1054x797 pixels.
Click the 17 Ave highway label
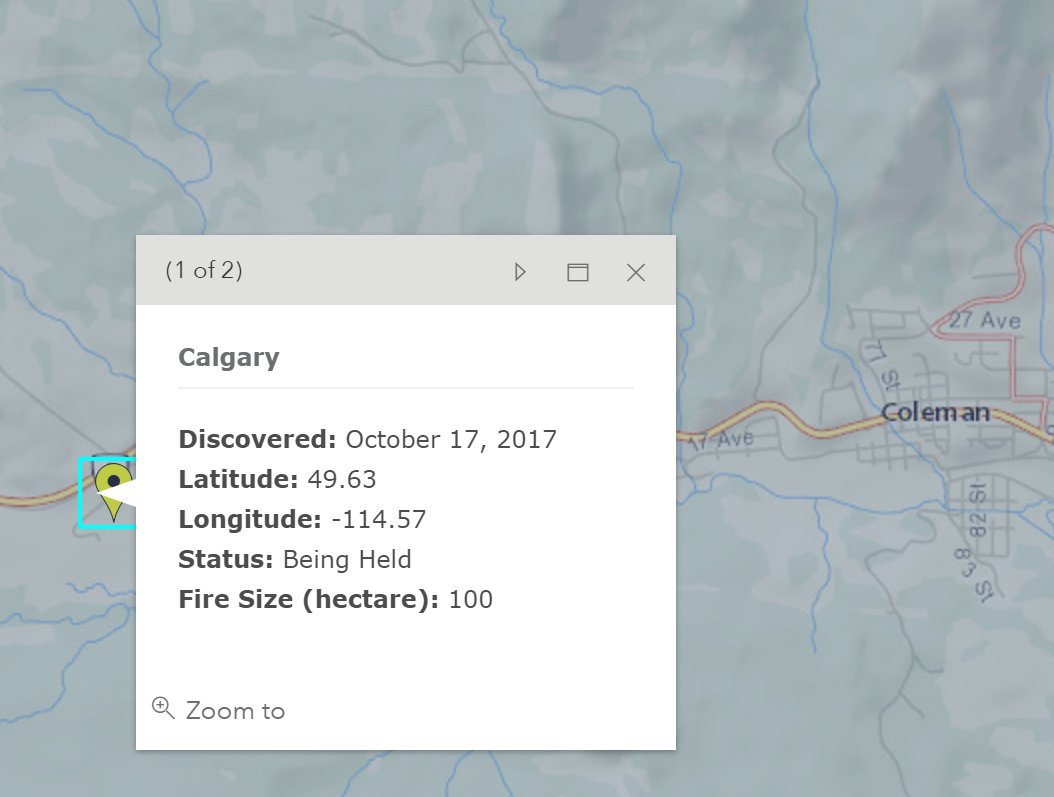pos(722,437)
